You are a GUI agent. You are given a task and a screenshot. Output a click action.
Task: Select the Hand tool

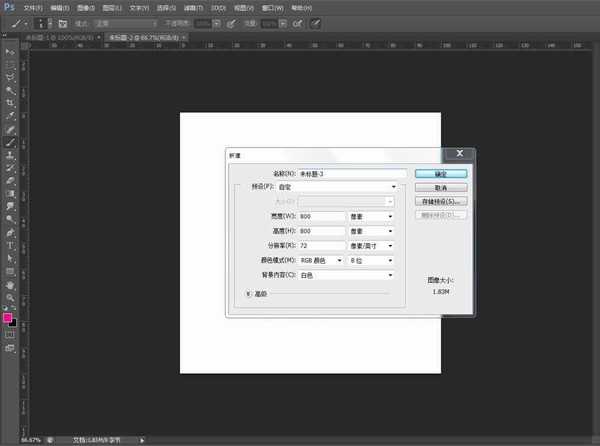(x=10, y=284)
